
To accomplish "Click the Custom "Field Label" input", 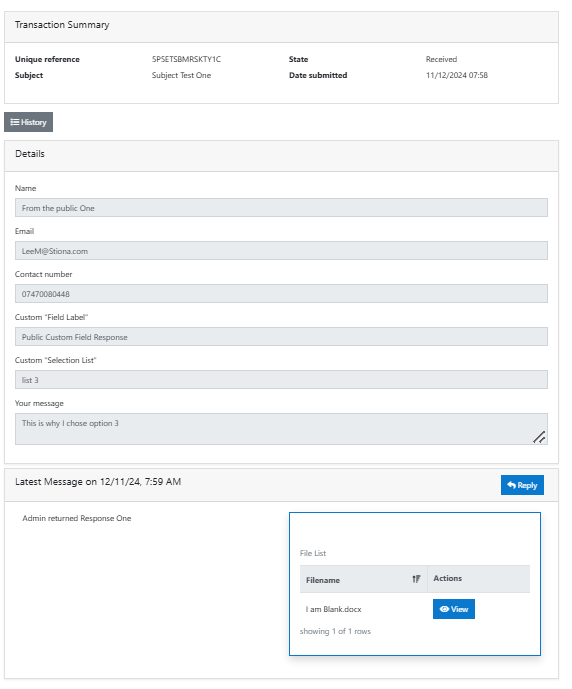I will pos(281,337).
